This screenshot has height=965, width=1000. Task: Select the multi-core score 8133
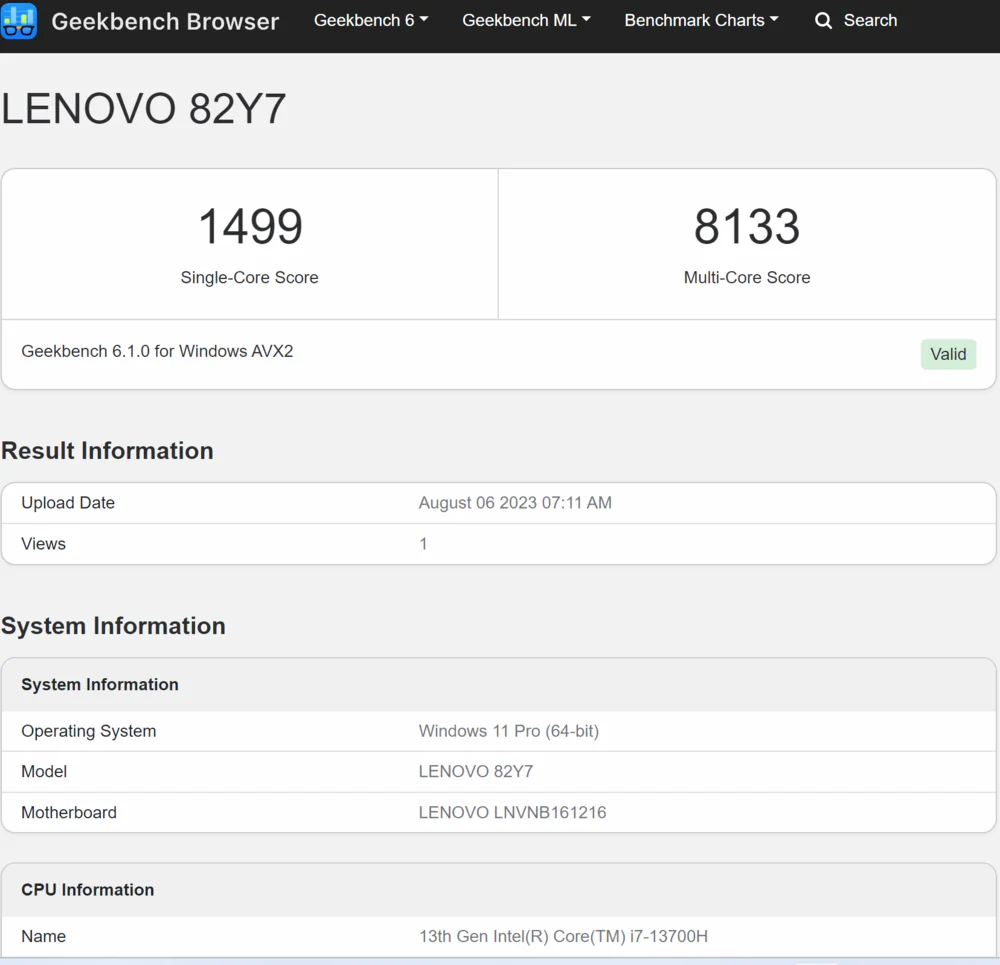click(x=747, y=226)
